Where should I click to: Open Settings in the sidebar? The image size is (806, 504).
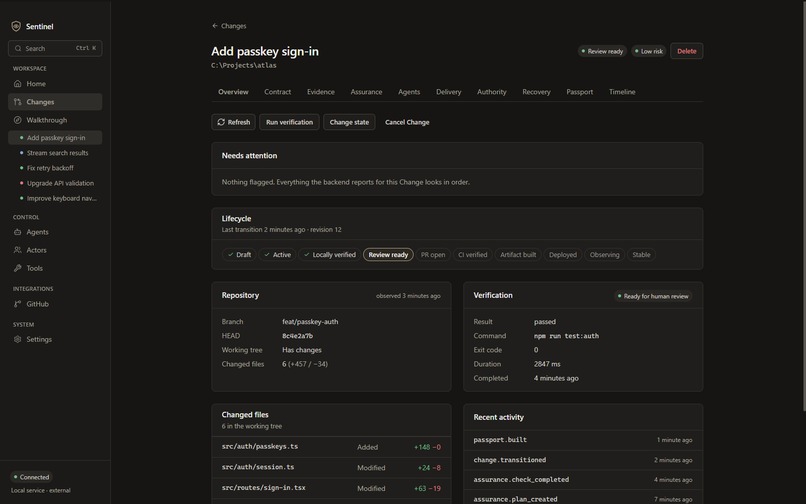click(55, 339)
